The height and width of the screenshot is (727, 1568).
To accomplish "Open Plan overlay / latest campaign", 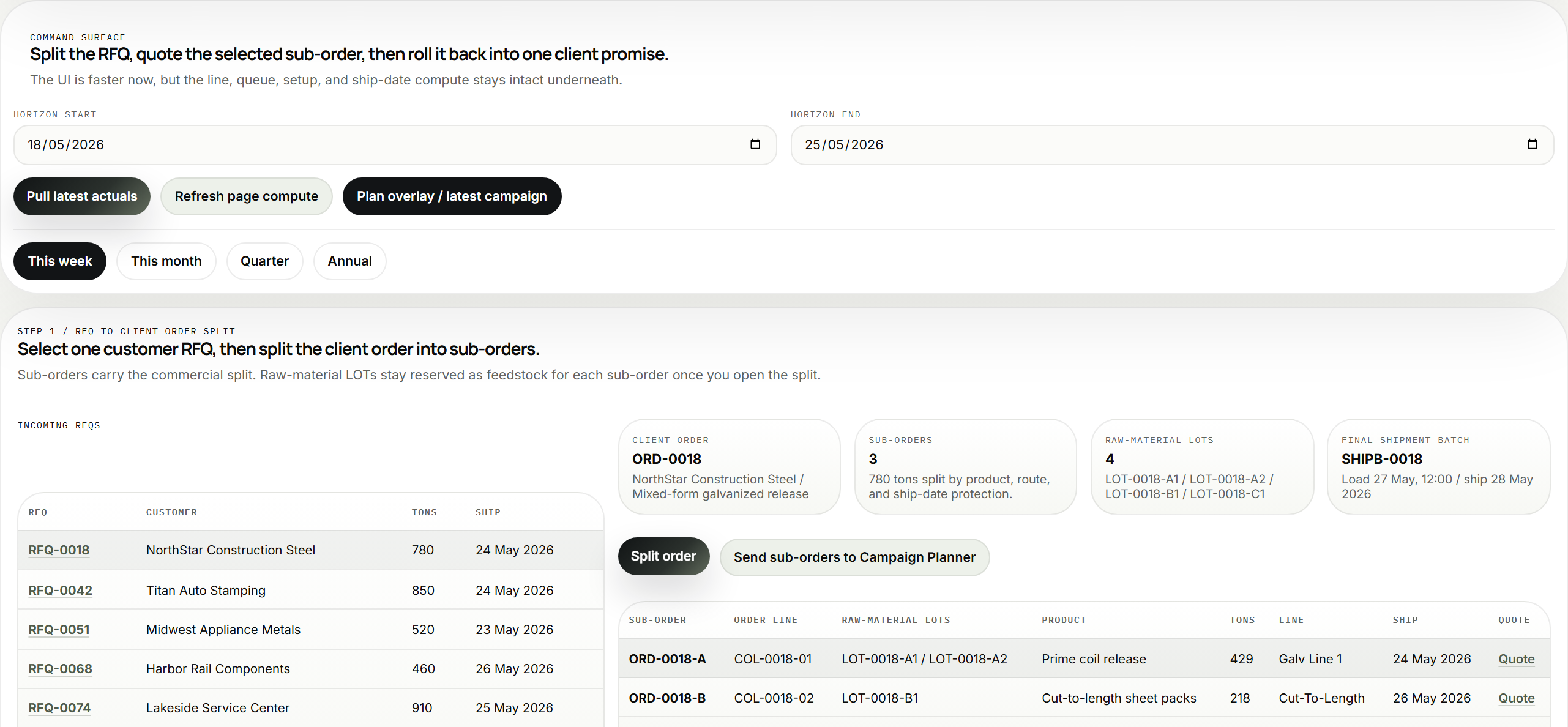I will coord(452,196).
